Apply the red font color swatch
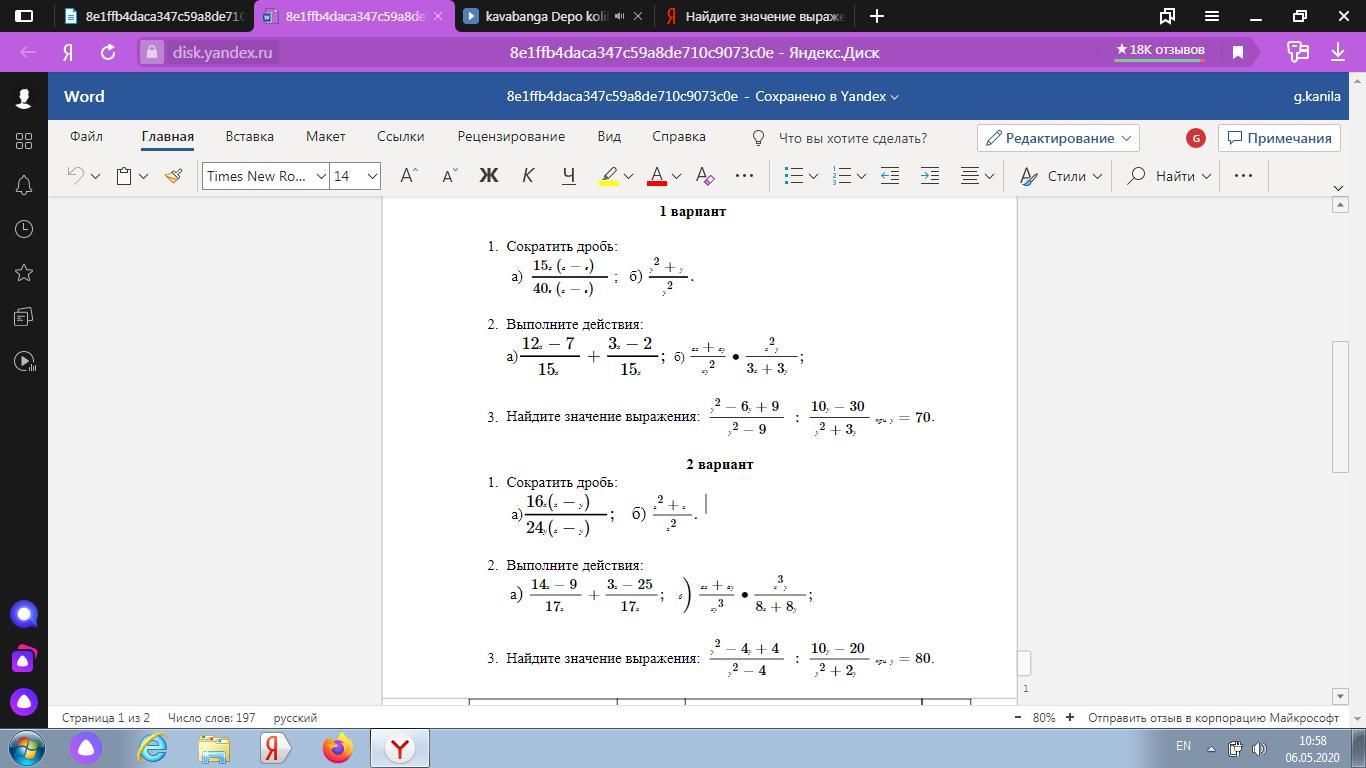This screenshot has width=1366, height=768. point(657,176)
